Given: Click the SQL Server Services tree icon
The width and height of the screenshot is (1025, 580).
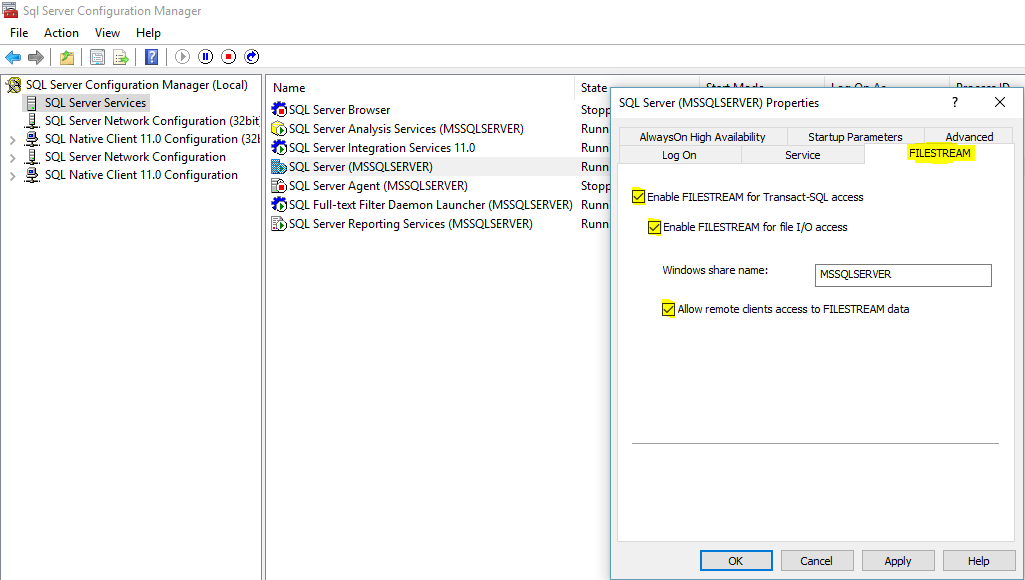Looking at the screenshot, I should click(31, 103).
